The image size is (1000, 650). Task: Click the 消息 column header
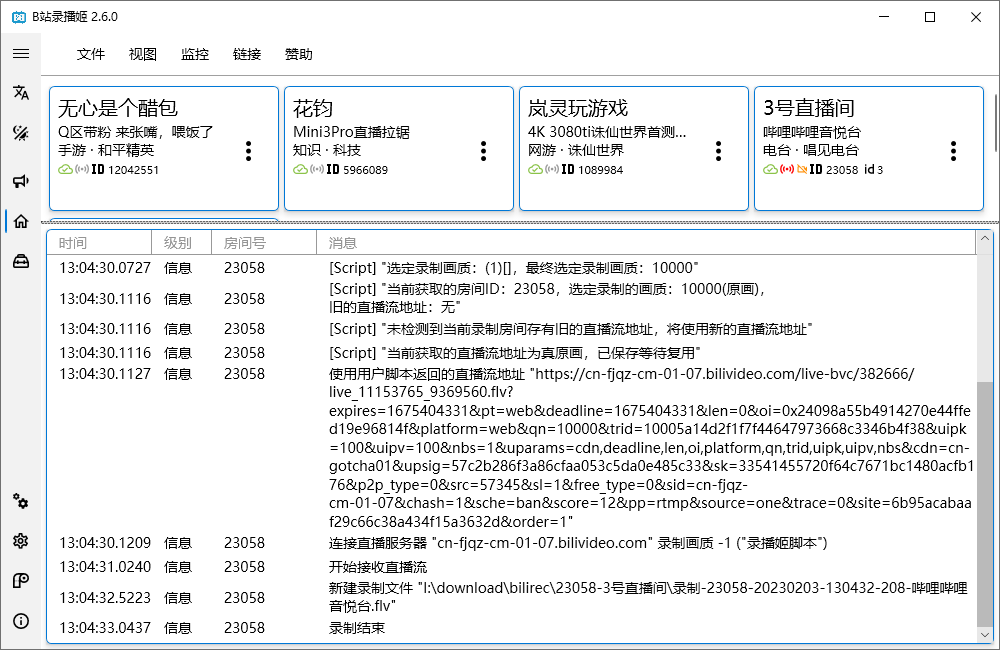coord(646,243)
